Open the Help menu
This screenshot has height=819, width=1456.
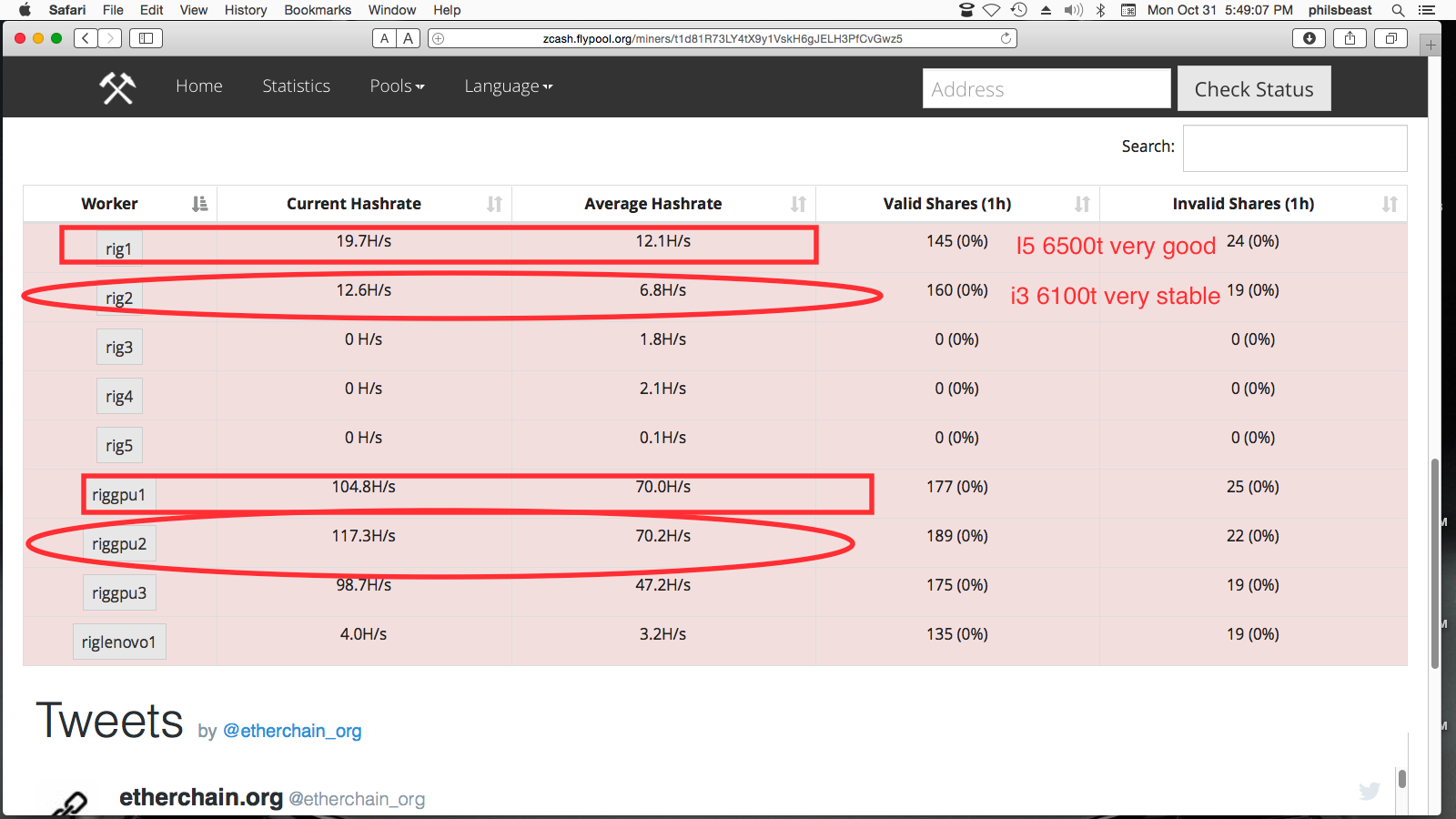(447, 10)
